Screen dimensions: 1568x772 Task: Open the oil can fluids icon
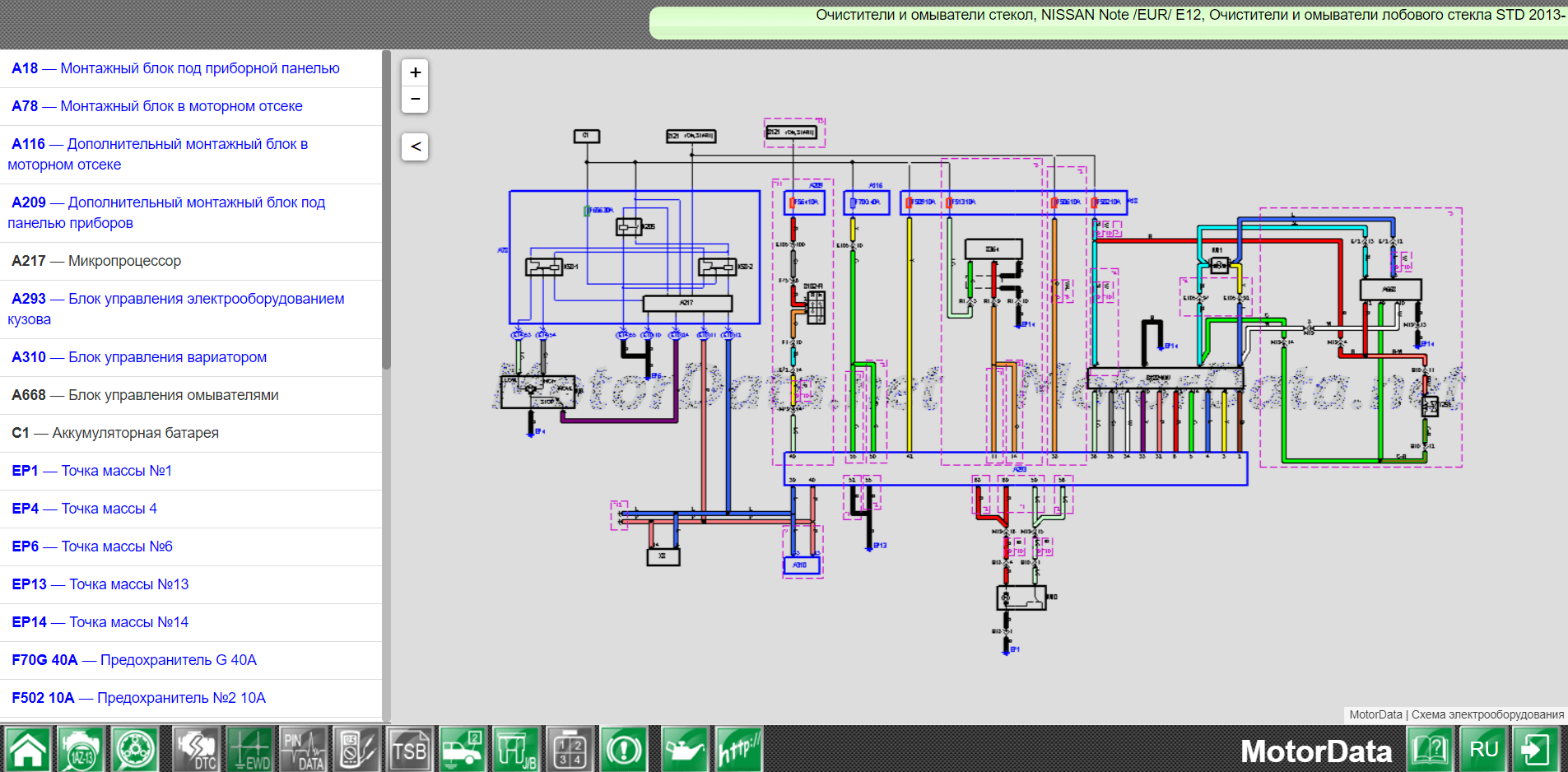tap(684, 750)
